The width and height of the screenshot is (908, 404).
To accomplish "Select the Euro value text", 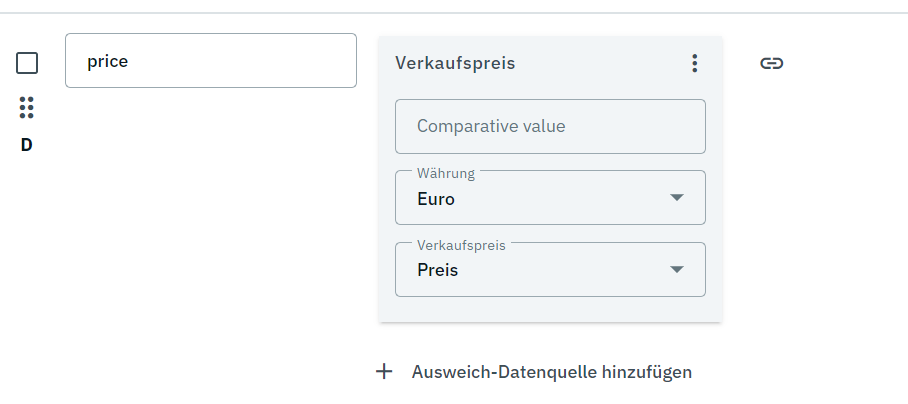I will (x=436, y=199).
